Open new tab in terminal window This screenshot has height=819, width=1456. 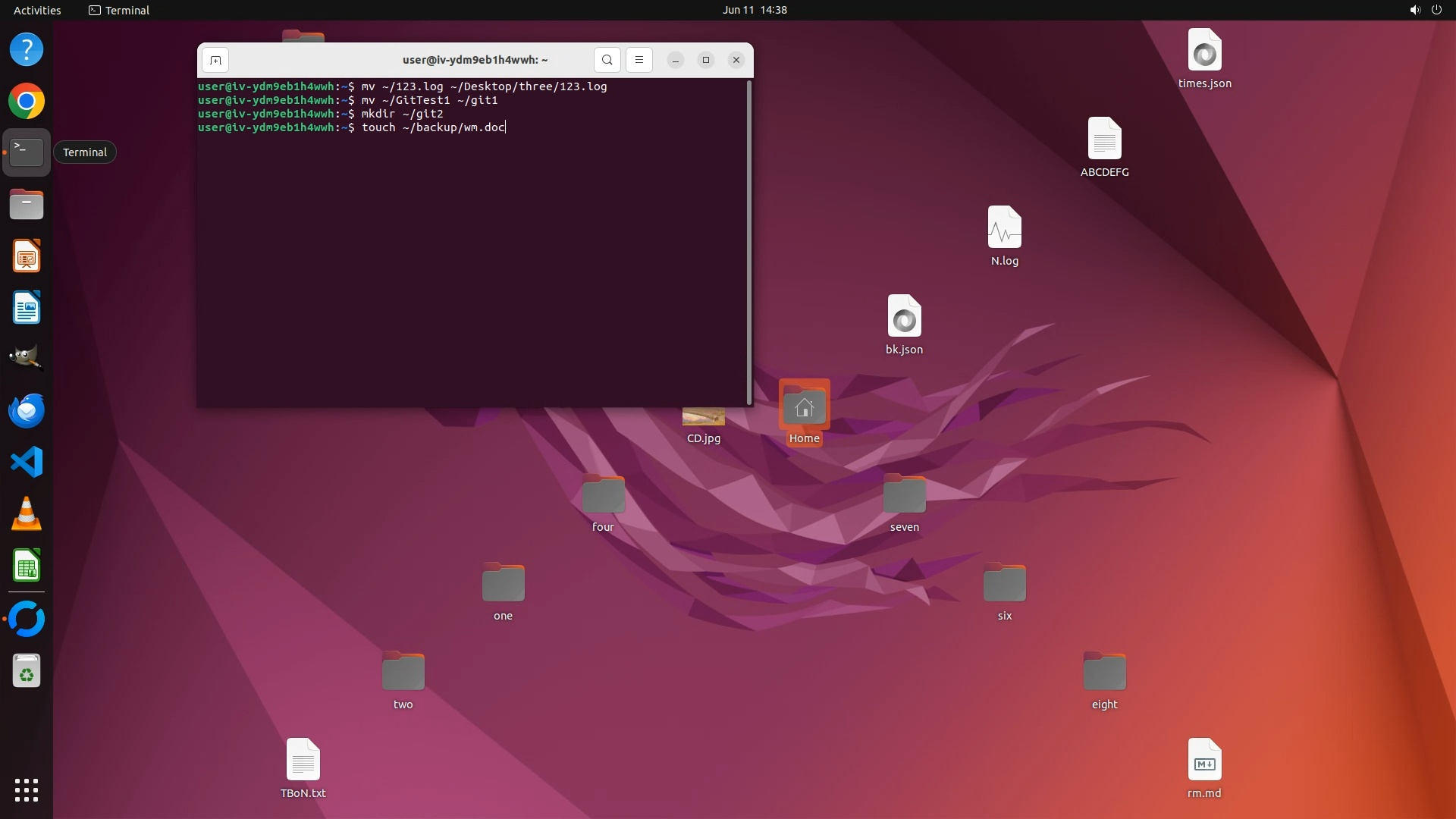click(215, 60)
